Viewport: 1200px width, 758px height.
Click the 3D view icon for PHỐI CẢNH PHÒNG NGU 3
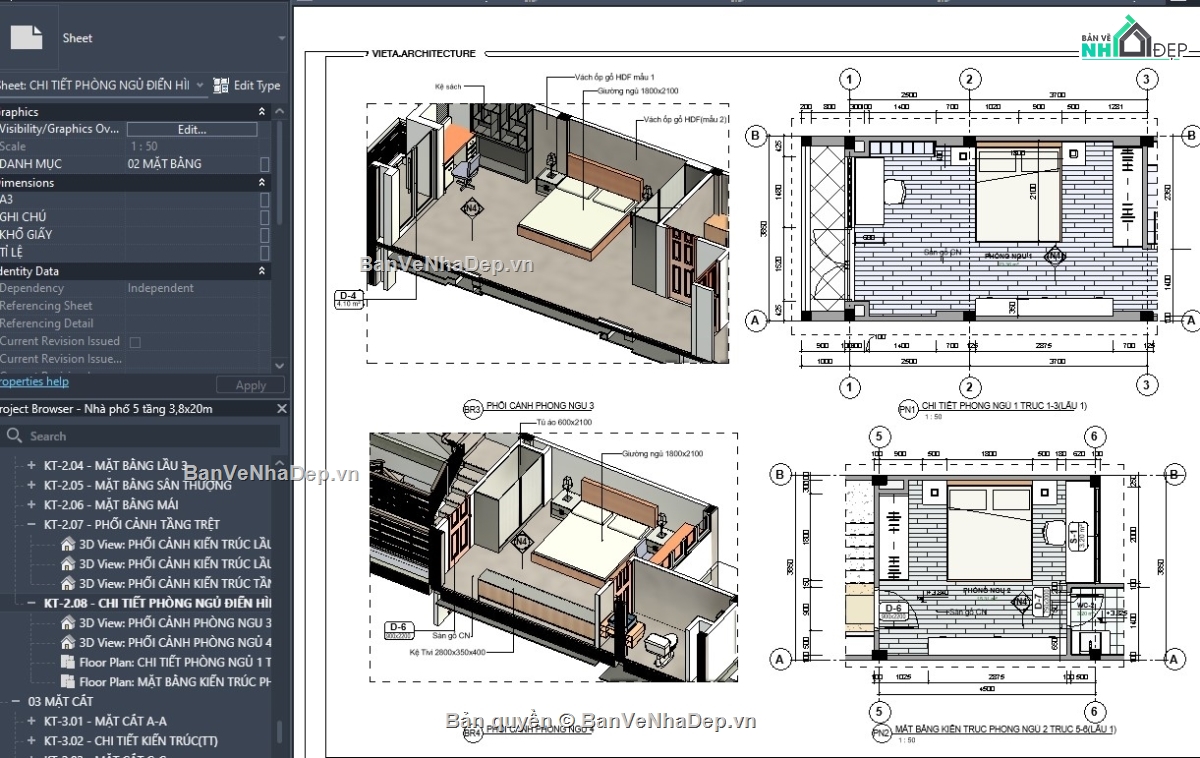coord(68,623)
